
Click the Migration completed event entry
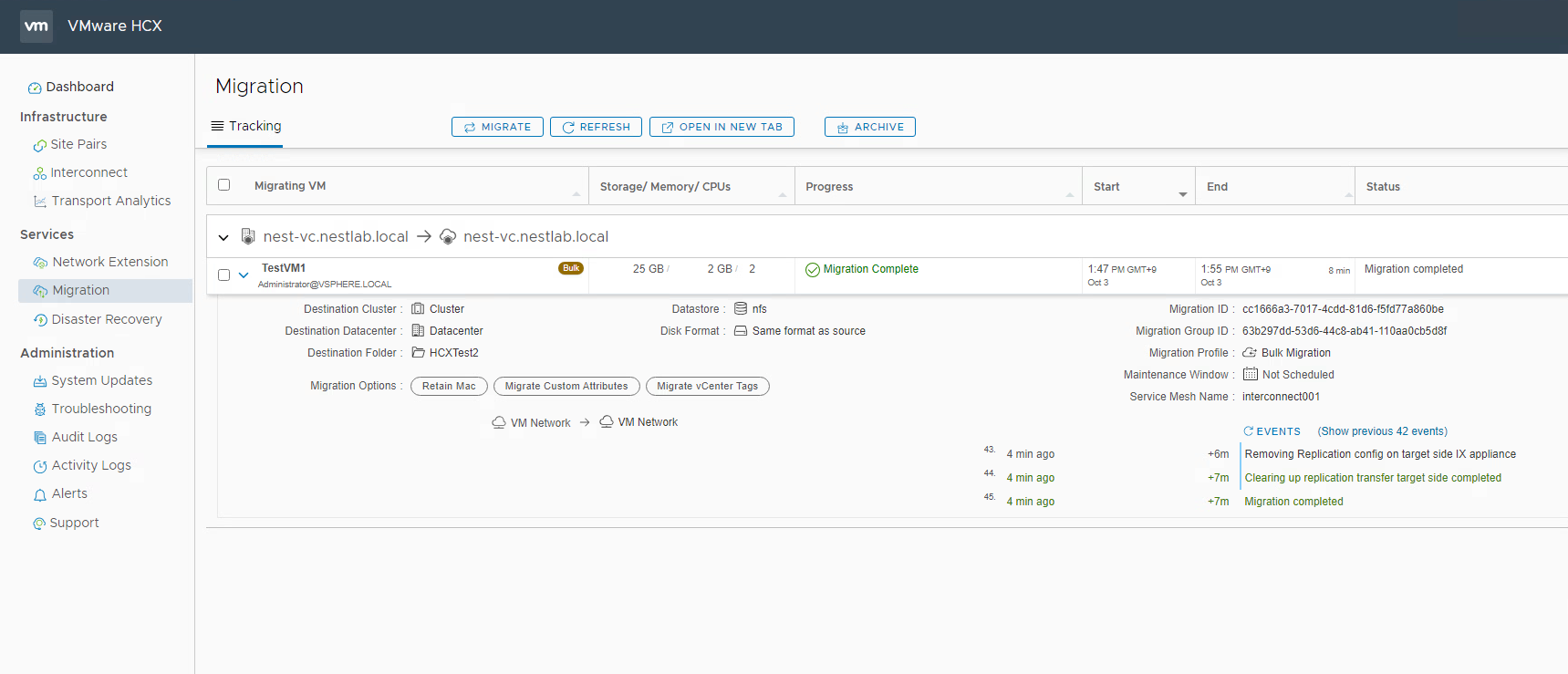[x=1293, y=502]
